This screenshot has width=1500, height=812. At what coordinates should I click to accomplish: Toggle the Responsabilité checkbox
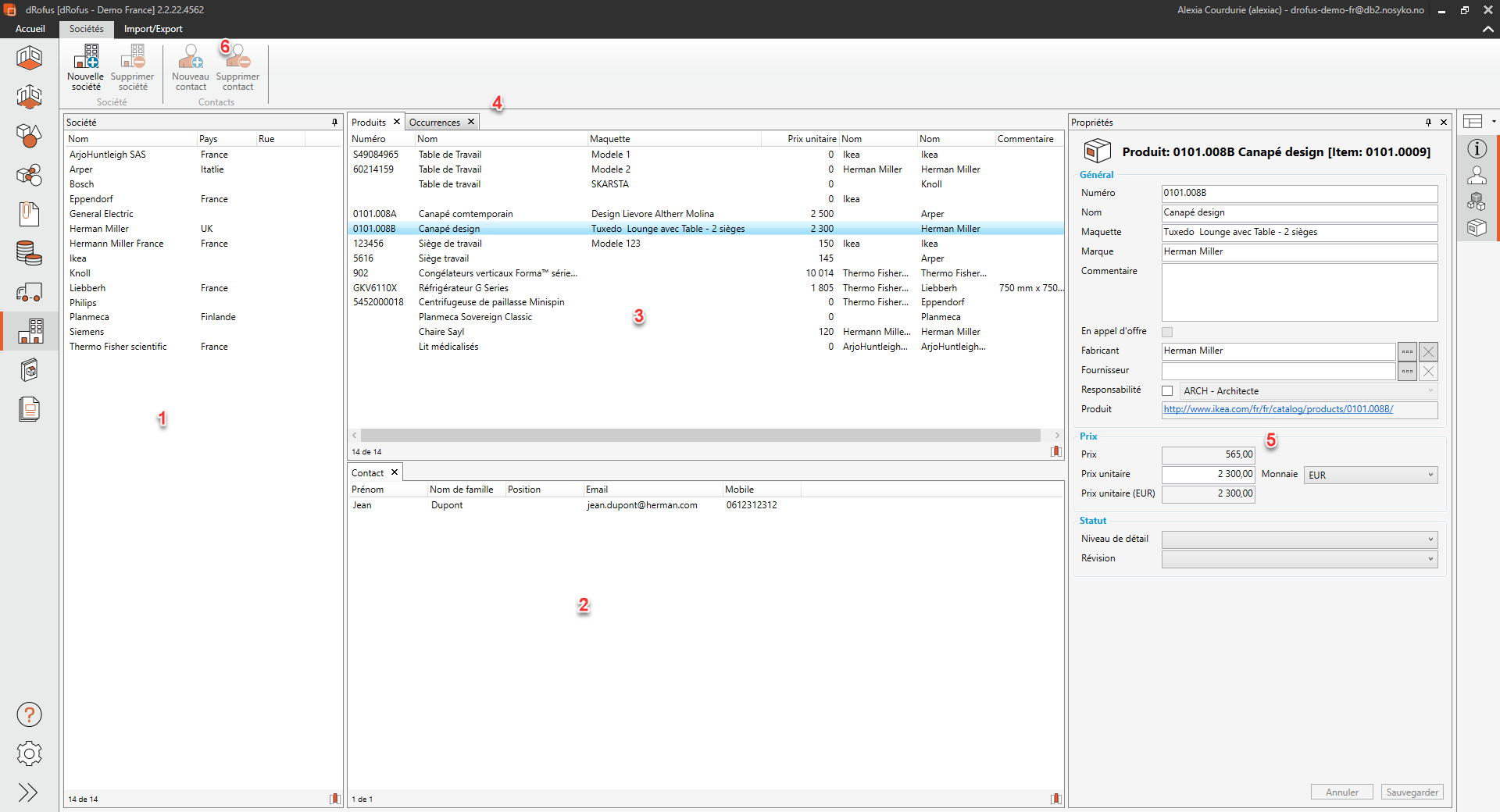click(1167, 391)
